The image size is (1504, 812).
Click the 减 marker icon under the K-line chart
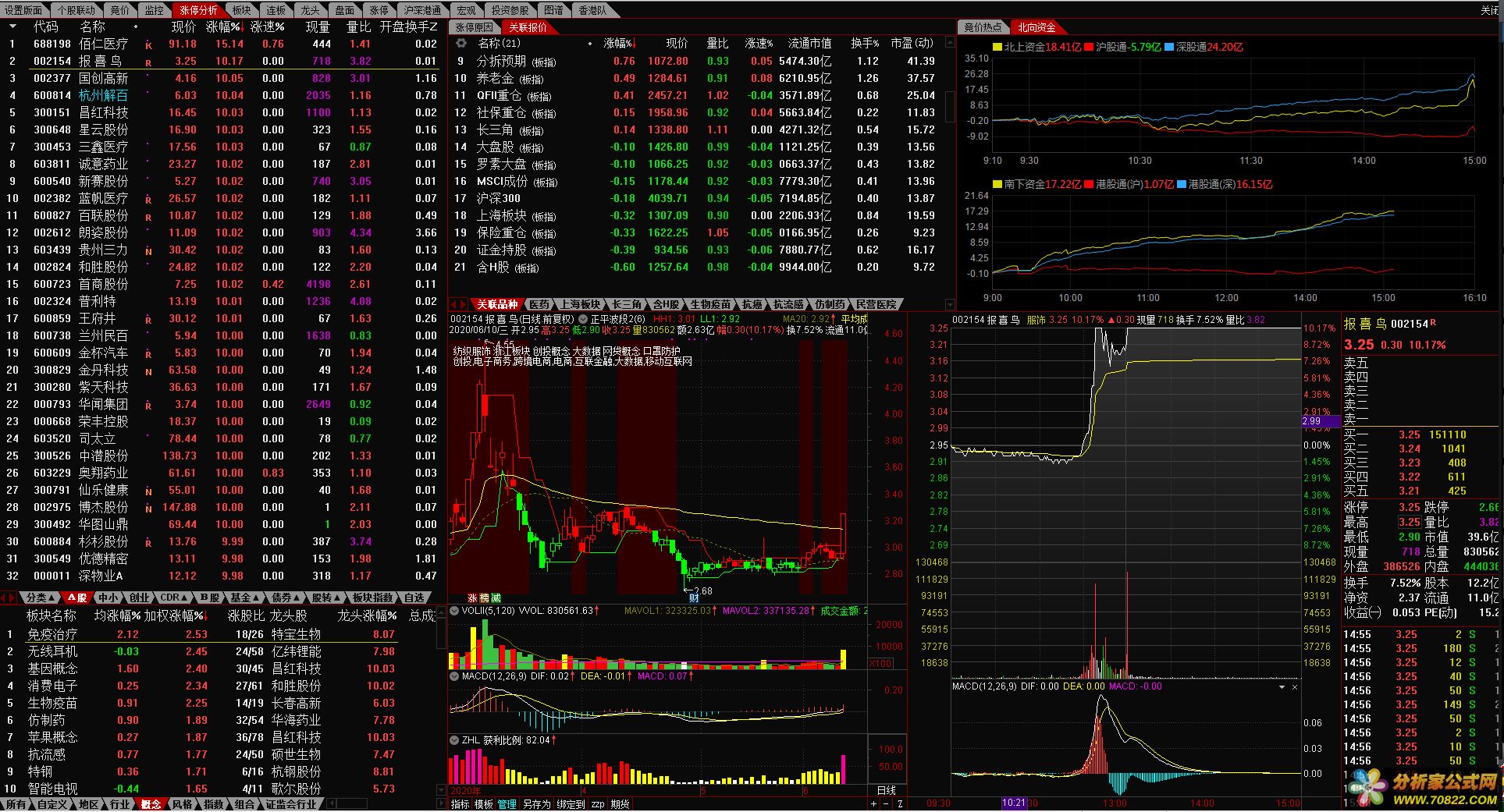(x=496, y=598)
